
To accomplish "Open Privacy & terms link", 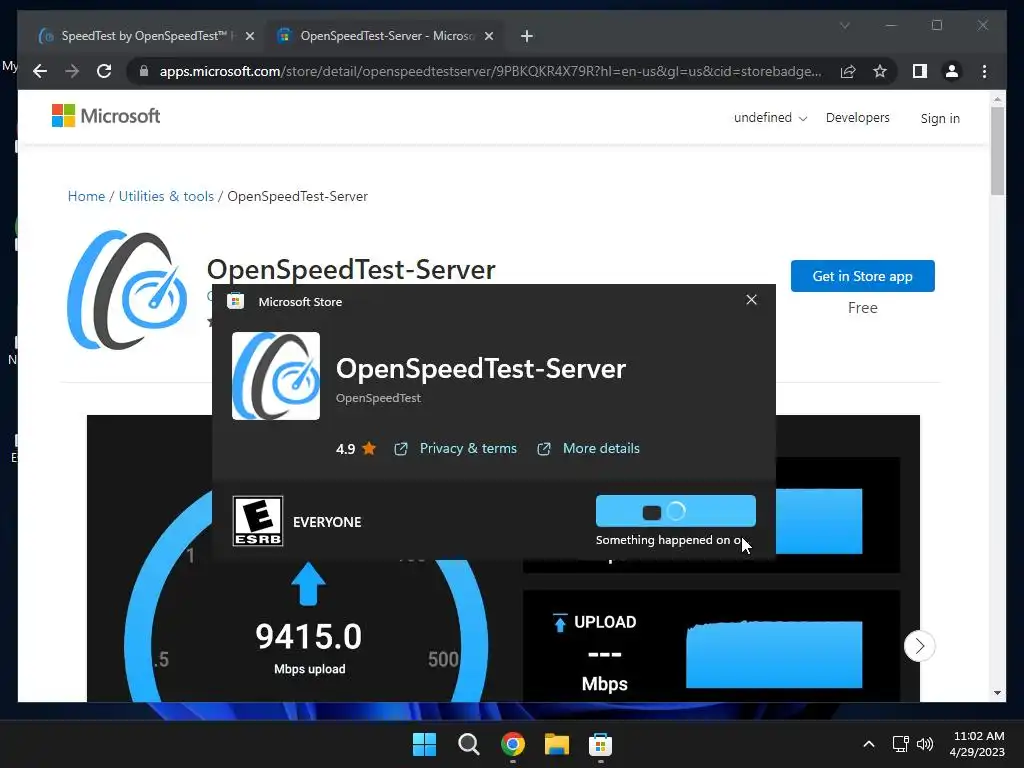I will [x=455, y=449].
